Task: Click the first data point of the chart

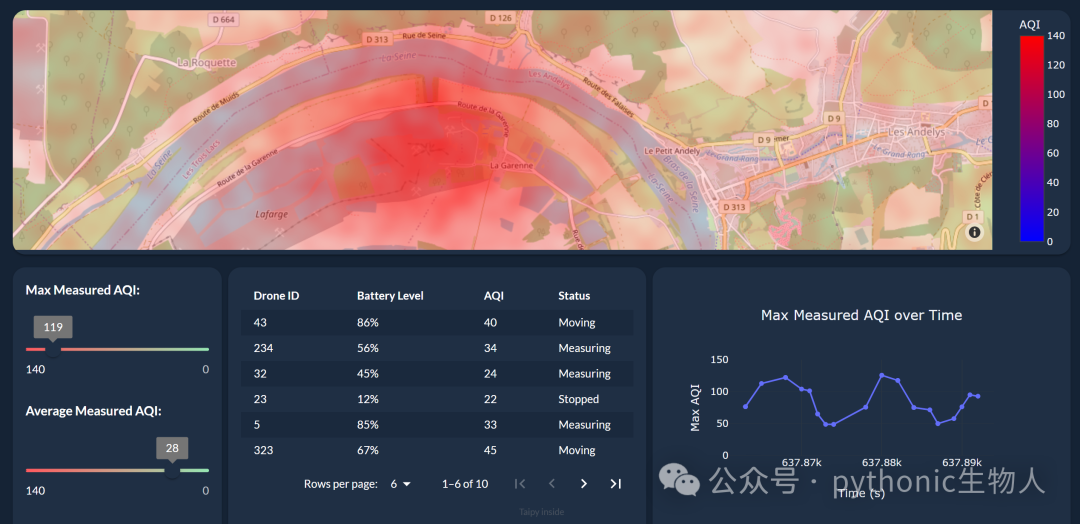Action: 745,407
